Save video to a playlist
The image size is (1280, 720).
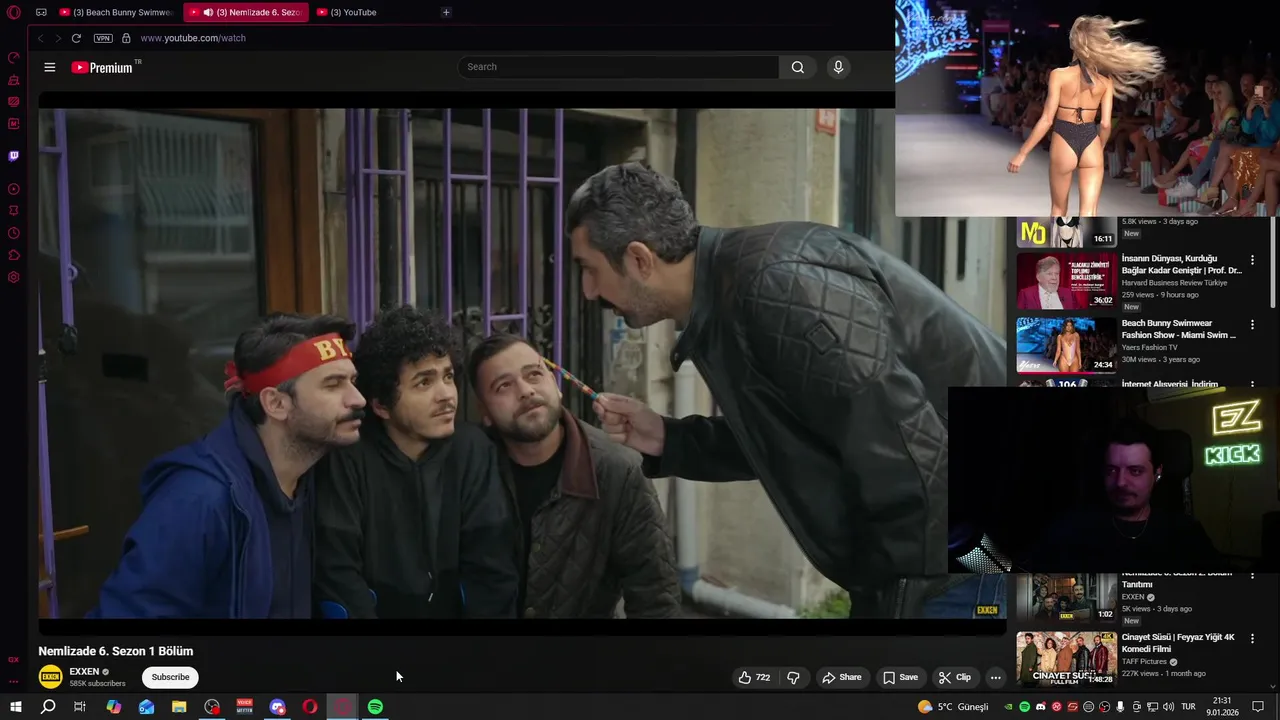click(900, 677)
